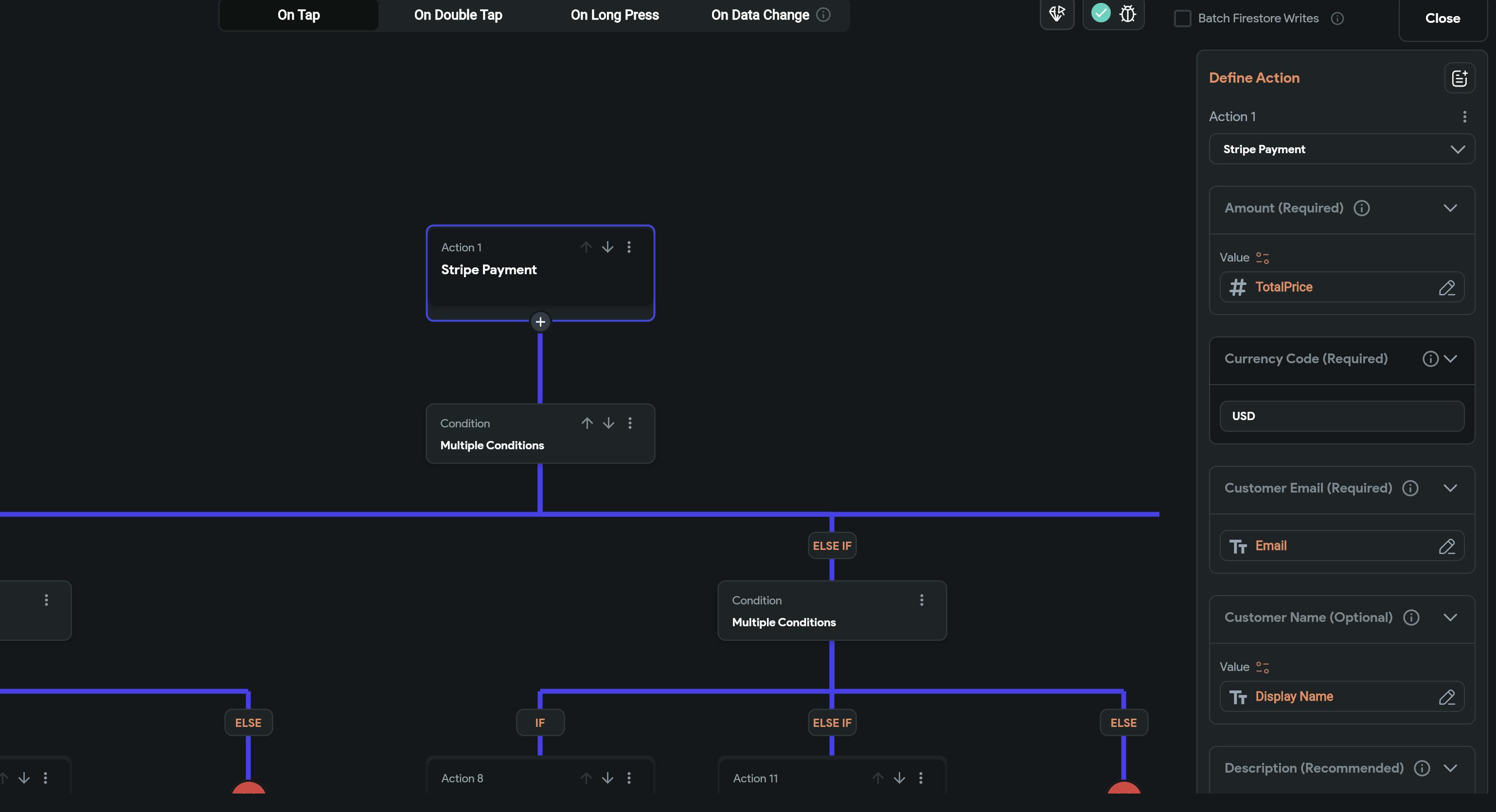Screen dimensions: 1496x812
Task: Click plus button below Stripe Payment node
Action: click(x=540, y=321)
